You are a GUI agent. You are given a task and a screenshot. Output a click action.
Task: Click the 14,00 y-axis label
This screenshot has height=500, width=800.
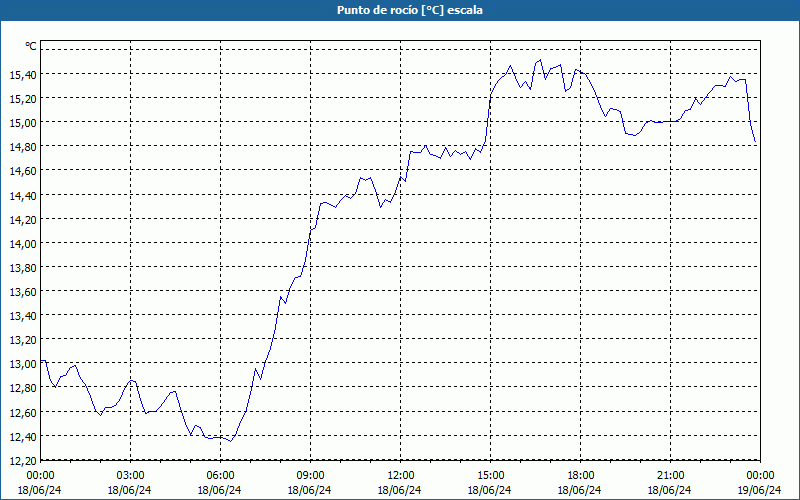23,243
